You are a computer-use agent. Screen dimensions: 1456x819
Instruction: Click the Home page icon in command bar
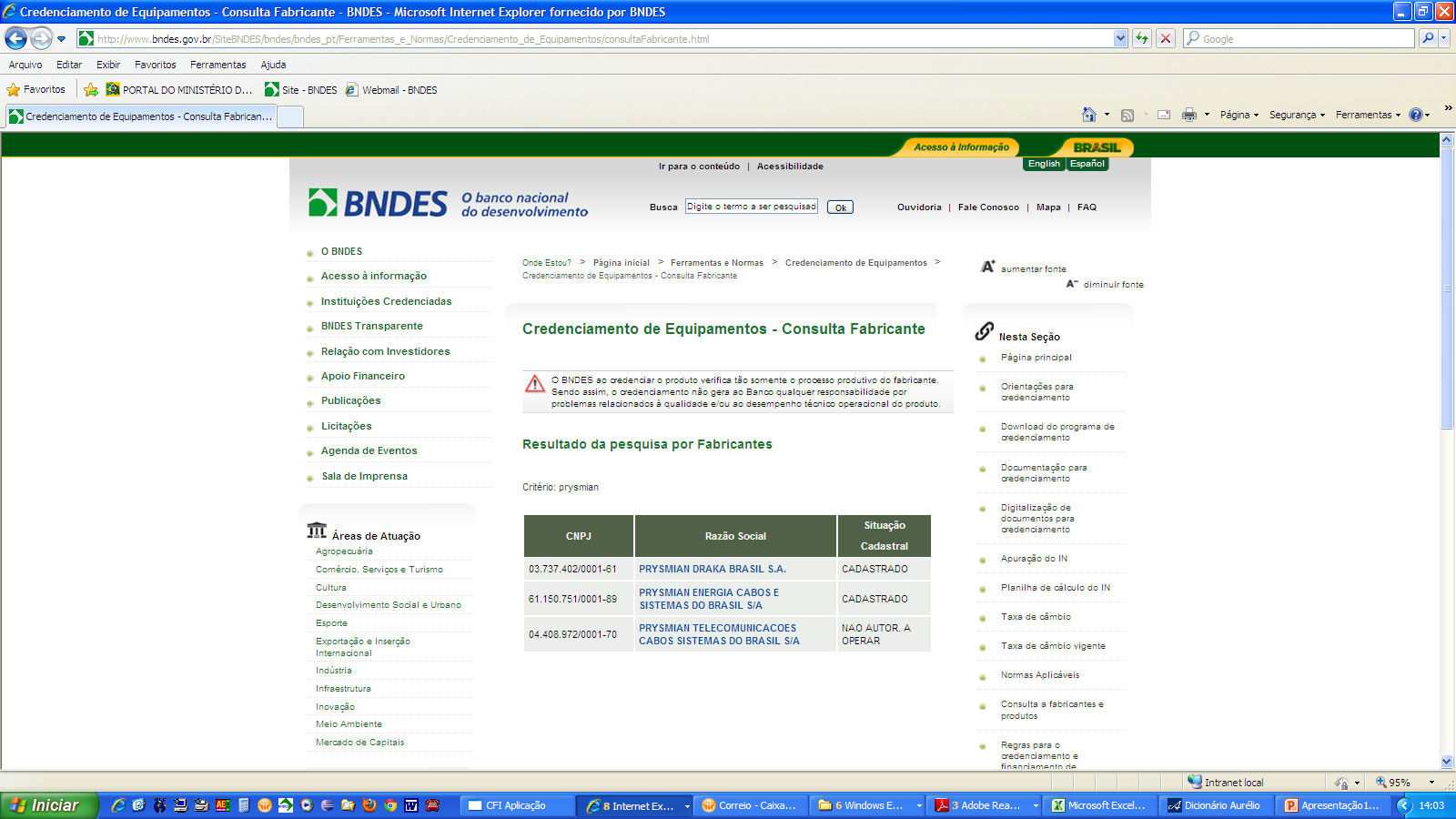(x=1088, y=115)
